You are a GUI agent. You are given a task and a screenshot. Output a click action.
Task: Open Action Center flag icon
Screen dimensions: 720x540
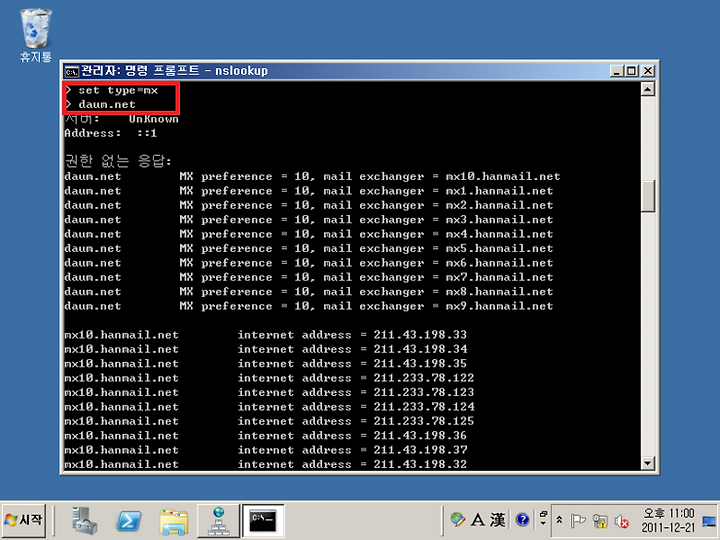577,521
